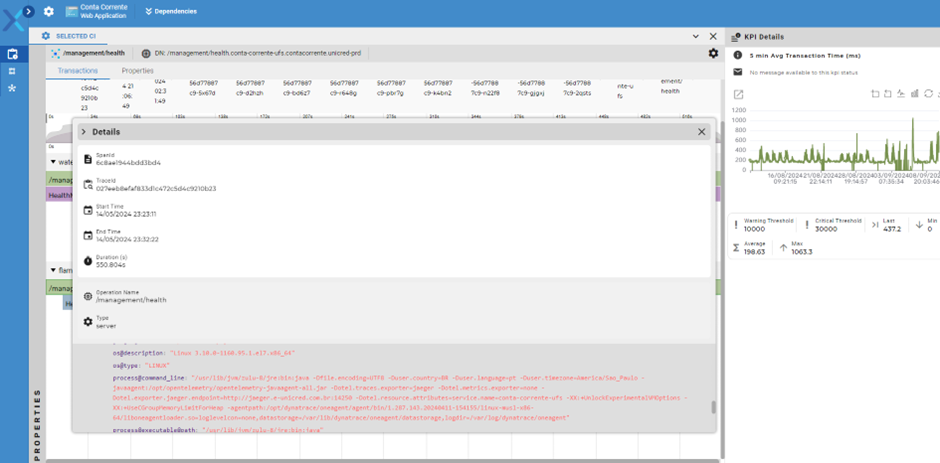The image size is (940, 463).
Task: Click the End Time calendar icon
Action: (x=88, y=235)
